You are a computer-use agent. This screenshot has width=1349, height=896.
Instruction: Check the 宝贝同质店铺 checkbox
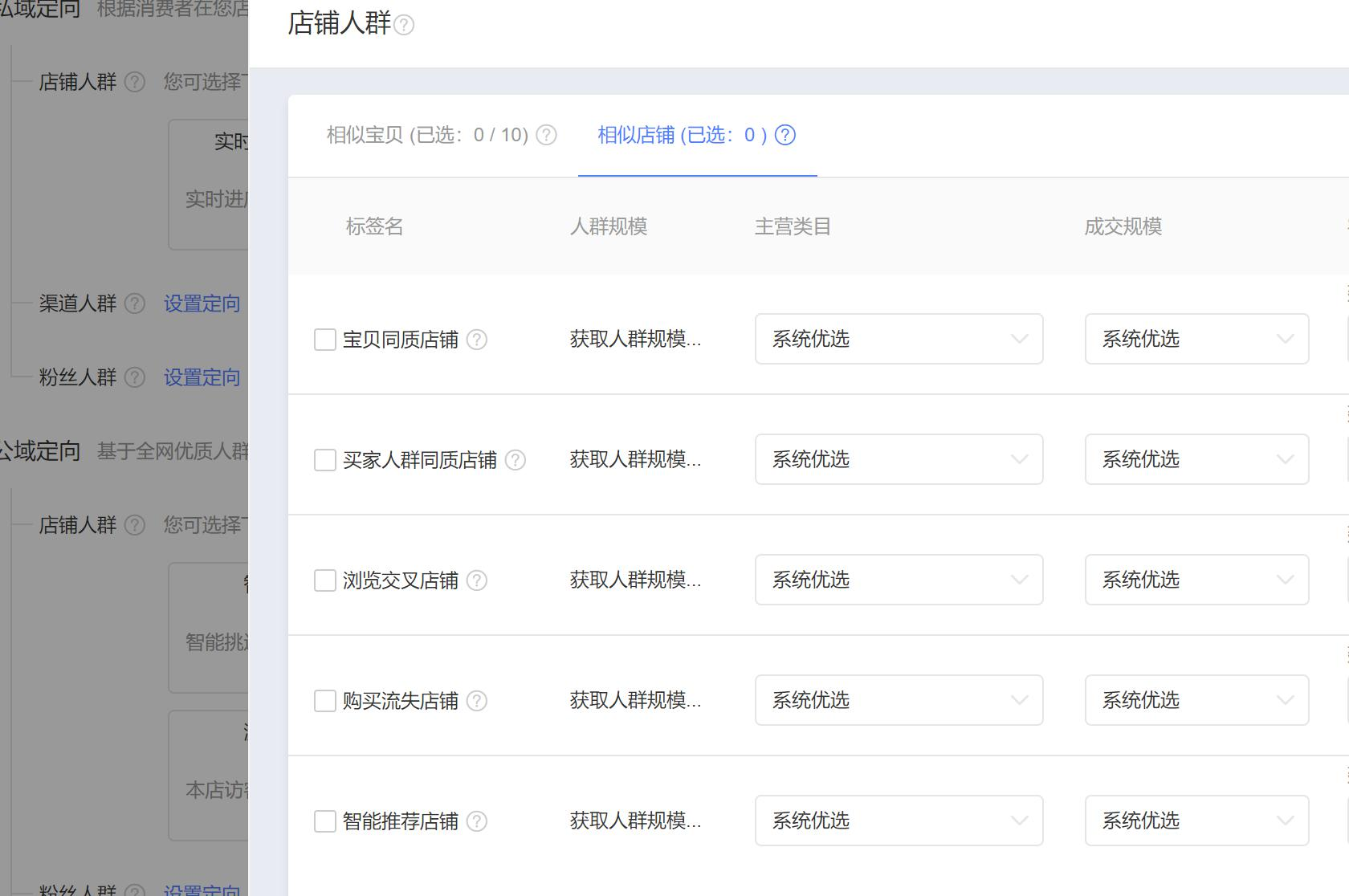click(325, 340)
